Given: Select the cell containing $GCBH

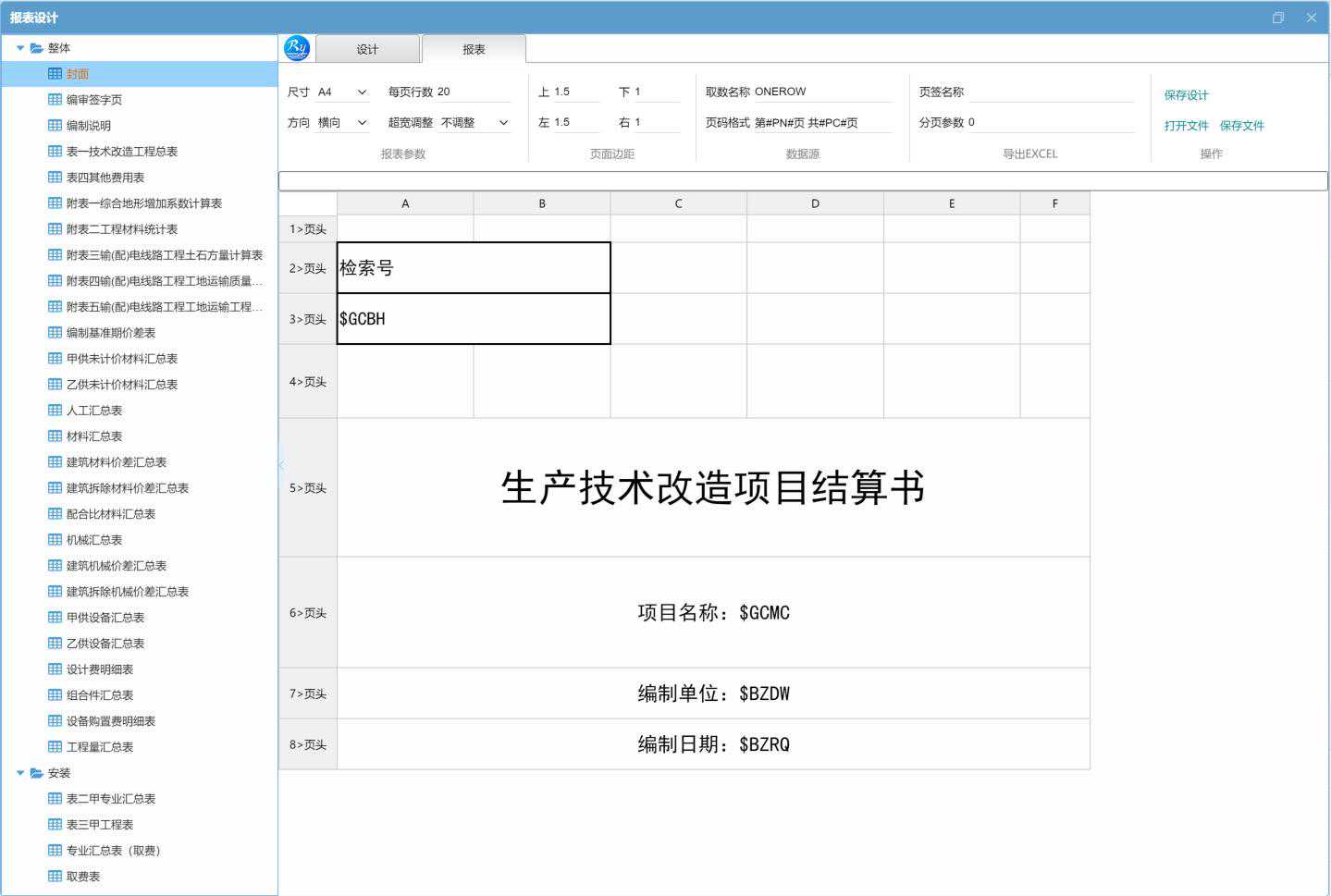Looking at the screenshot, I should [473, 319].
